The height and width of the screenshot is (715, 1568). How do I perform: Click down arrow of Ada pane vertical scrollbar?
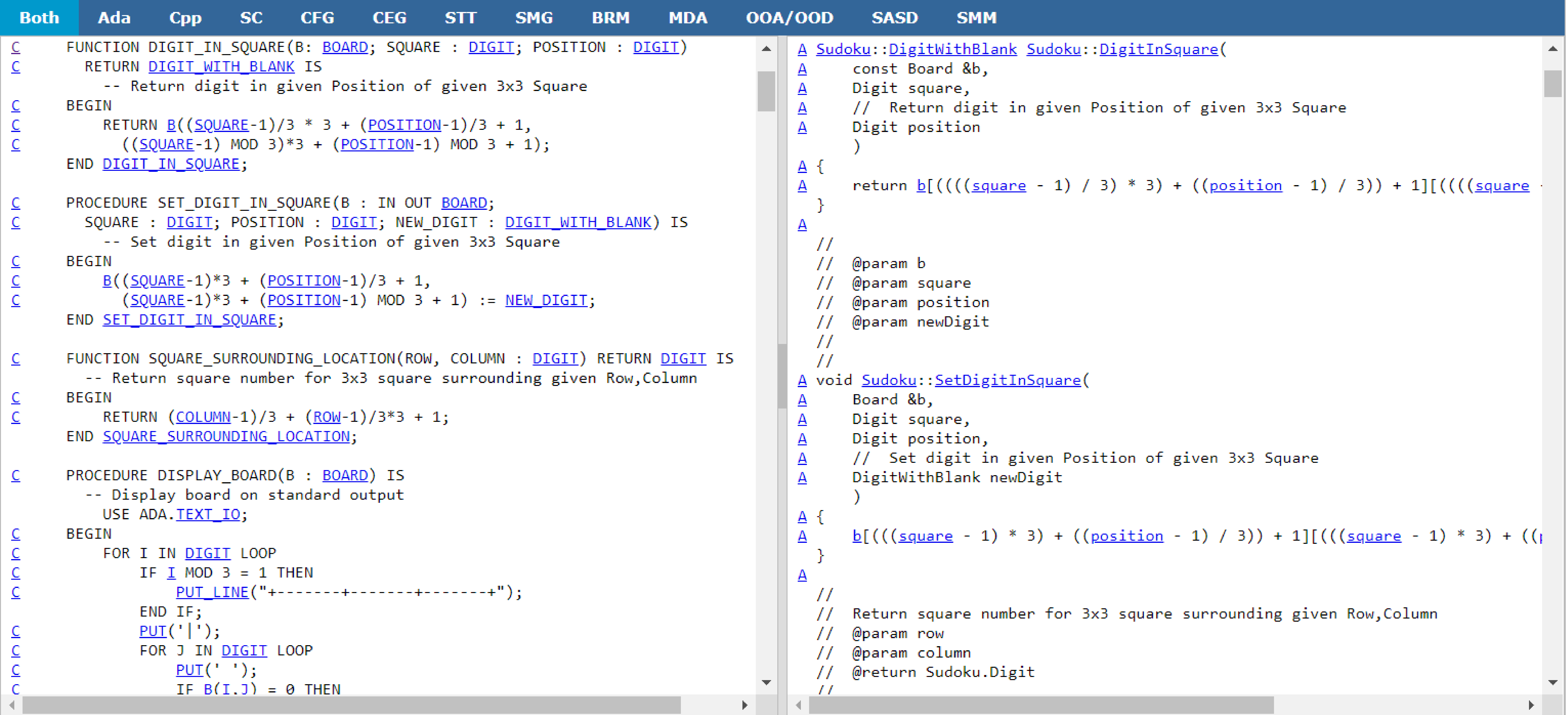pos(766,683)
